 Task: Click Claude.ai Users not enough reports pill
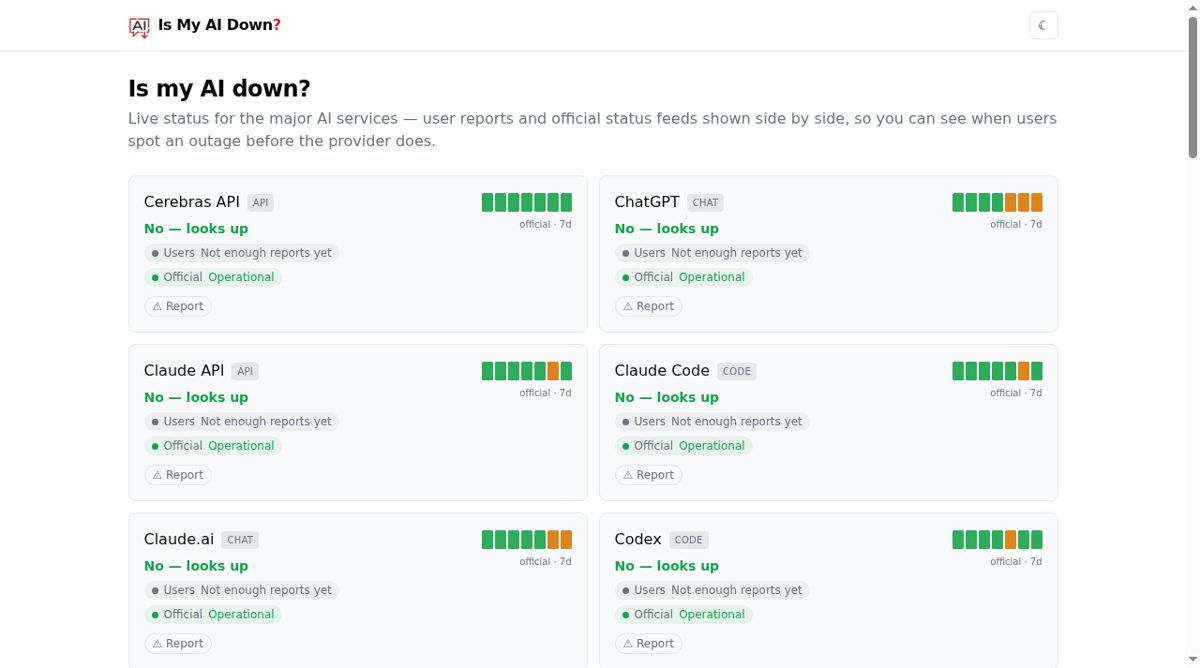pyautogui.click(x=241, y=590)
